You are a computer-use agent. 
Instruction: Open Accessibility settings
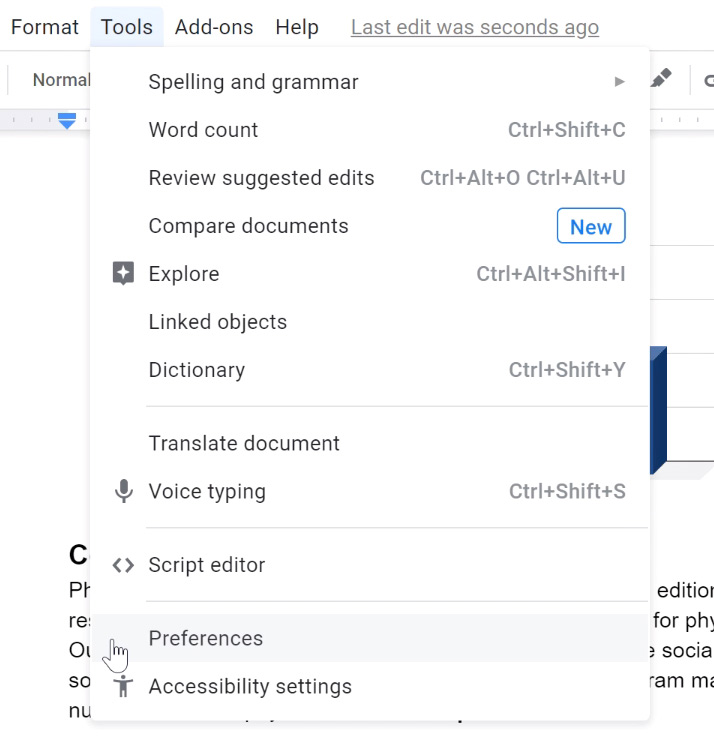pos(370,686)
